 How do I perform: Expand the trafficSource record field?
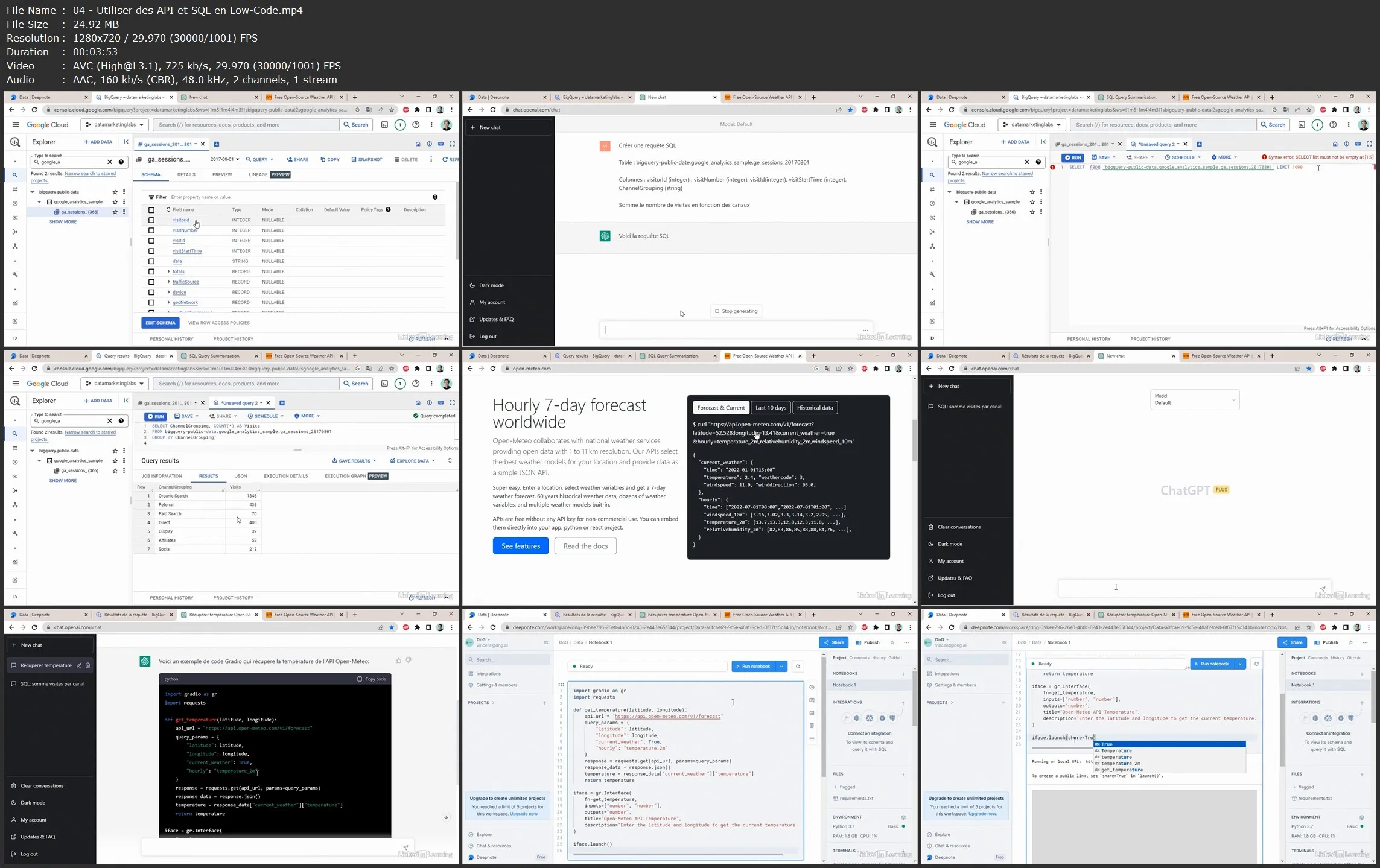(x=168, y=282)
